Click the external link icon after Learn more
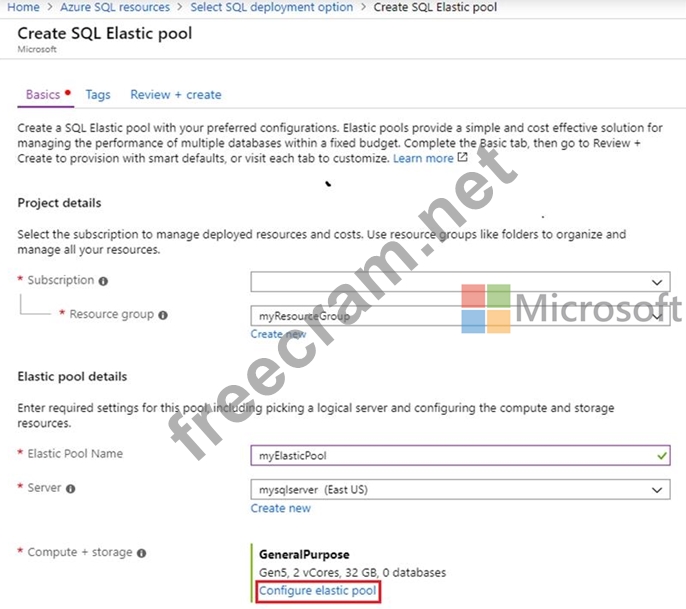 coord(463,157)
